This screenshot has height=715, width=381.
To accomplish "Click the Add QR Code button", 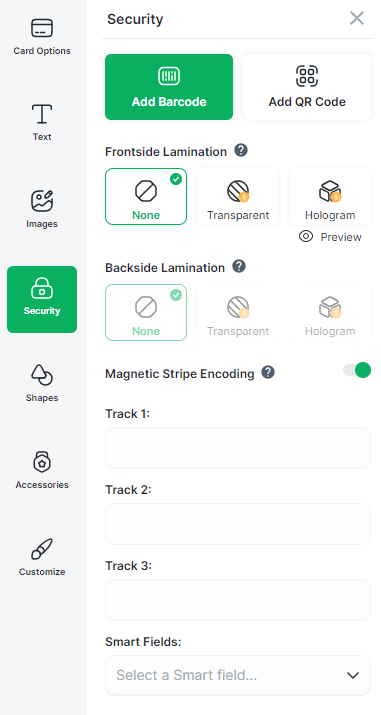I will click(307, 87).
